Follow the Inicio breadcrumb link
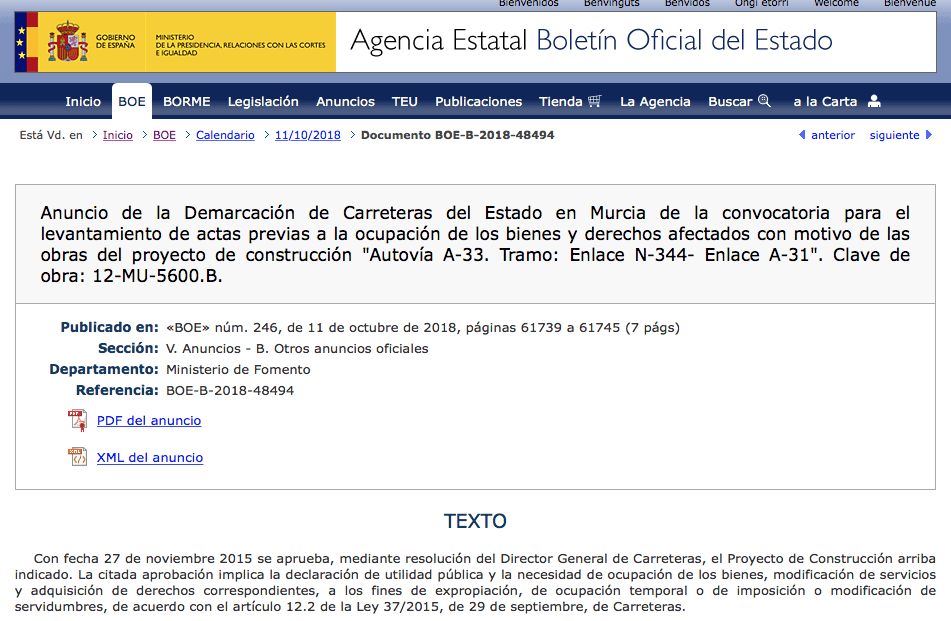 (x=118, y=135)
